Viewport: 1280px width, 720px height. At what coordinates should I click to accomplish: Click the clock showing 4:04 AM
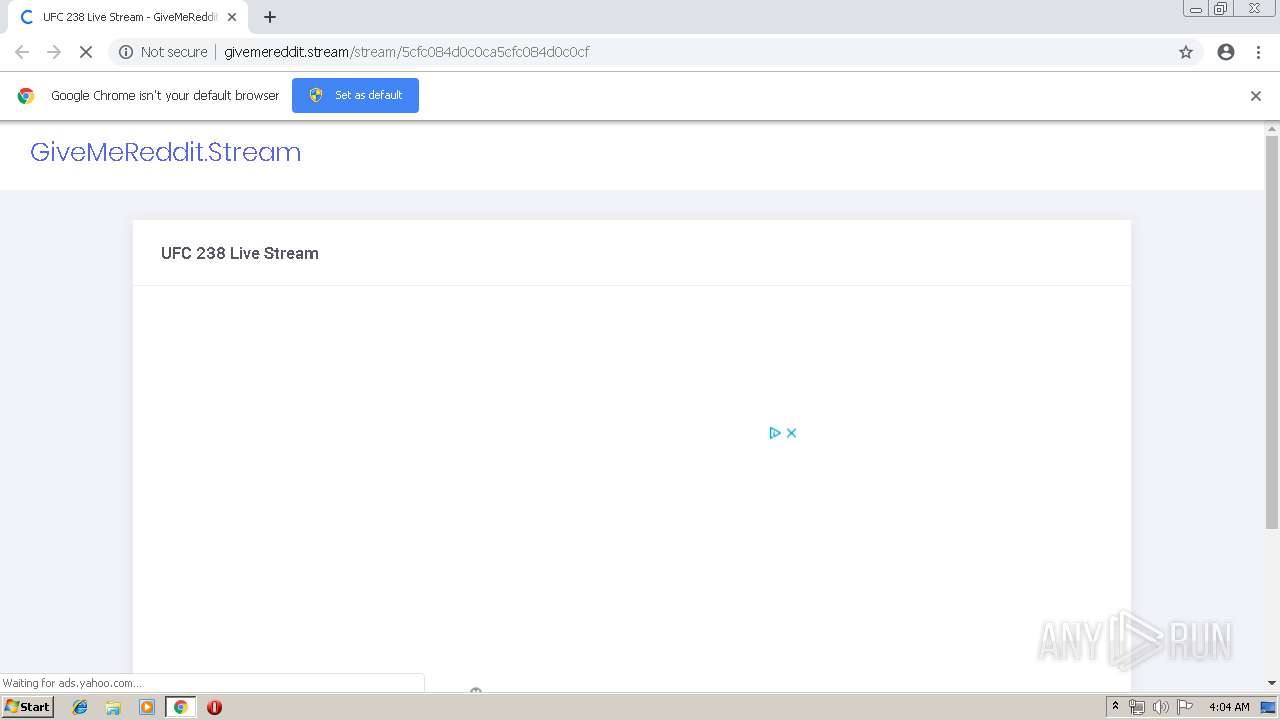1229,707
